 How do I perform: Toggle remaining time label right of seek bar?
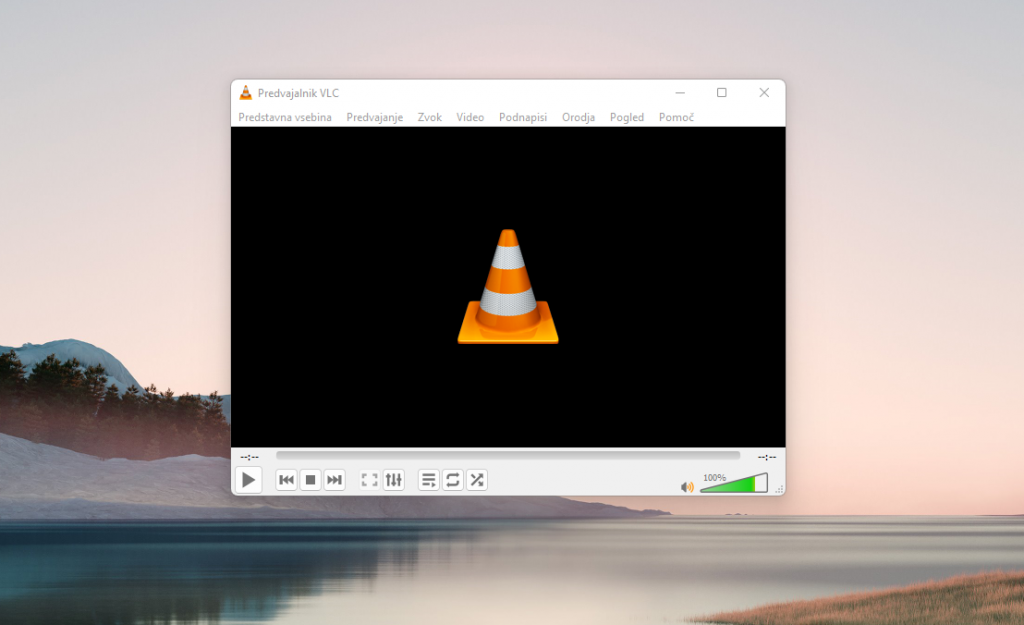pyautogui.click(x=767, y=457)
